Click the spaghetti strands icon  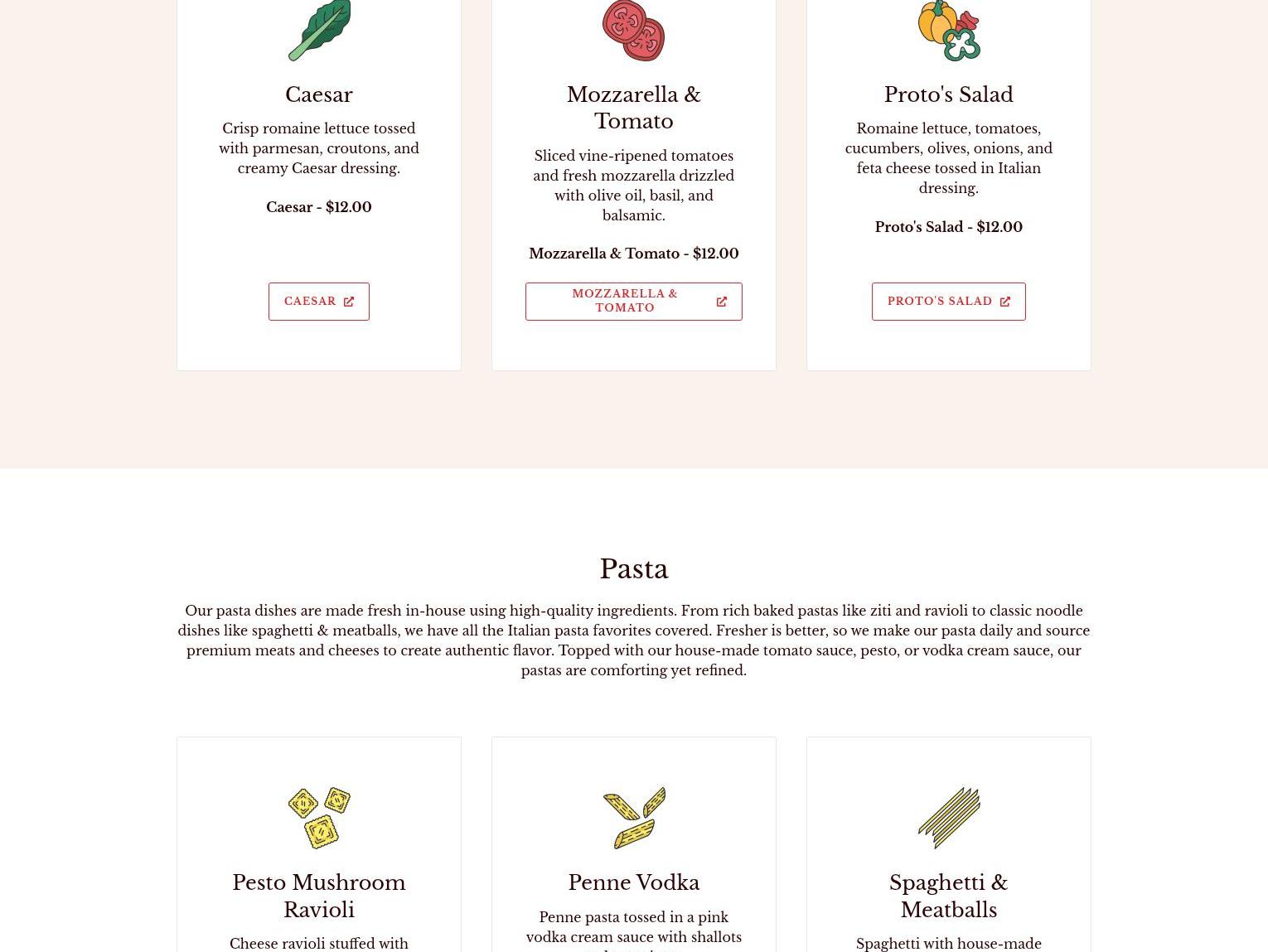(x=949, y=818)
